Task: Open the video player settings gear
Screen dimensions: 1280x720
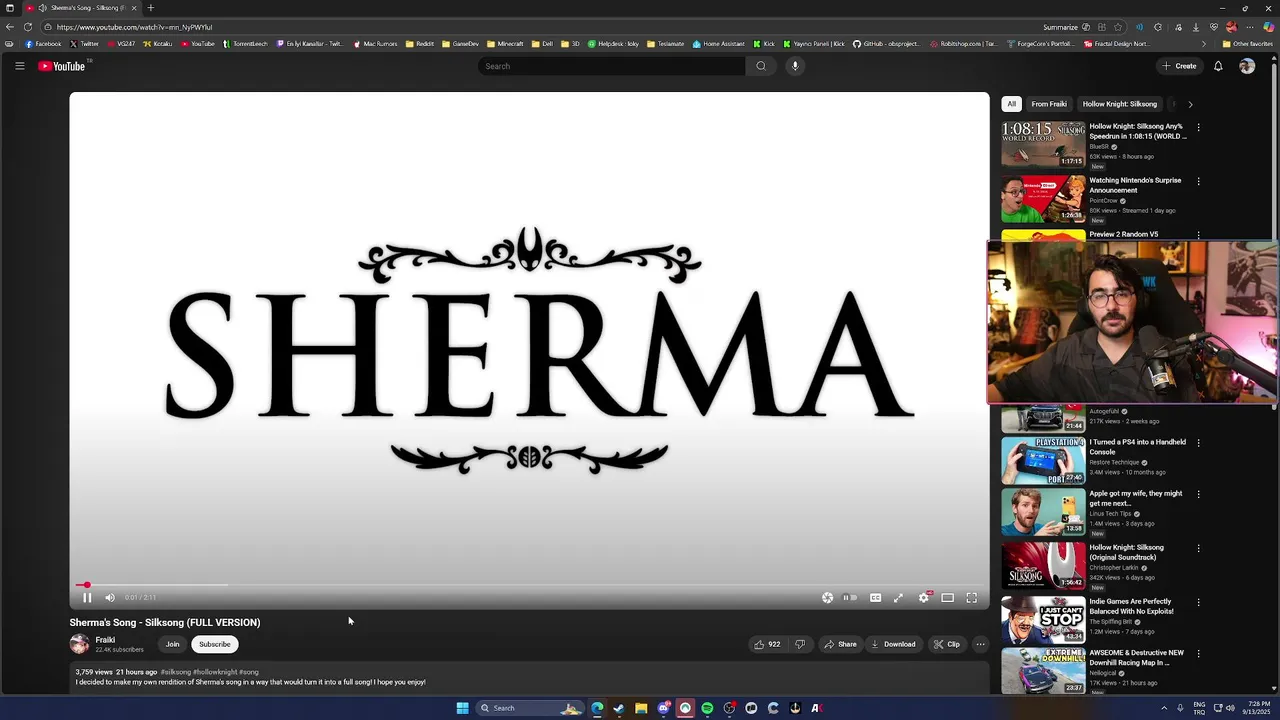Action: [924, 598]
